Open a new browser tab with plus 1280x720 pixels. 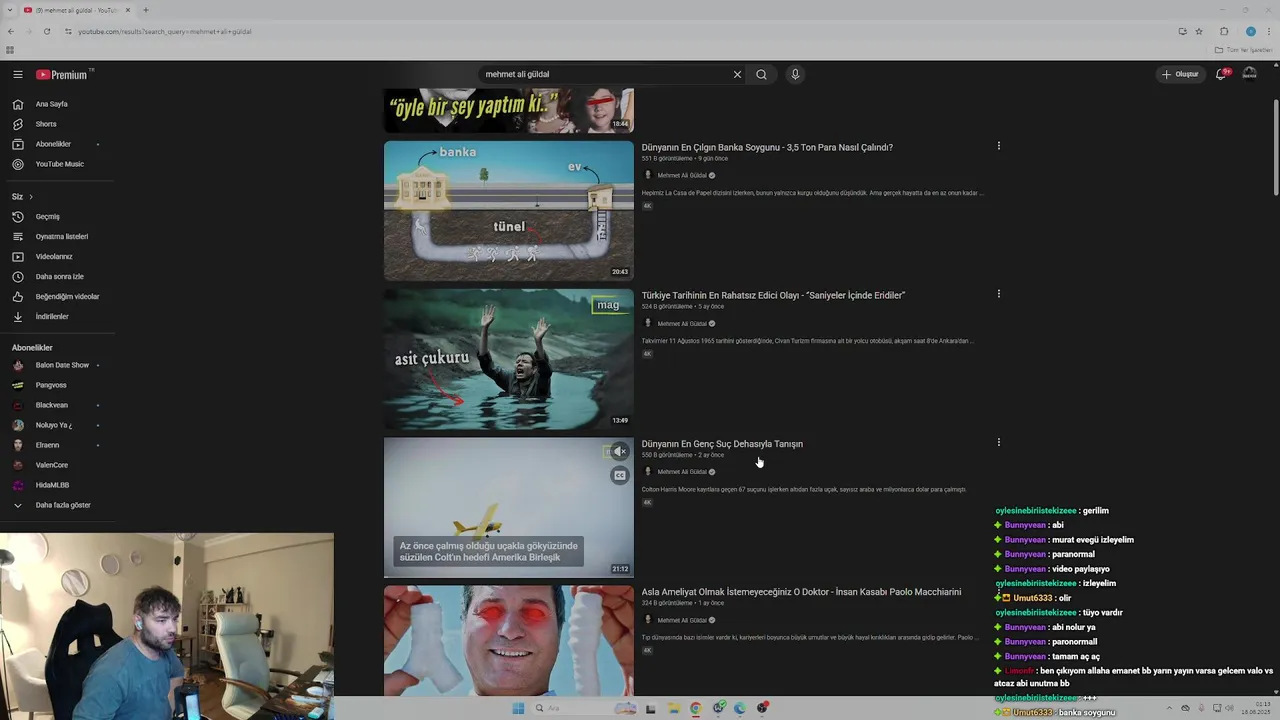145,10
